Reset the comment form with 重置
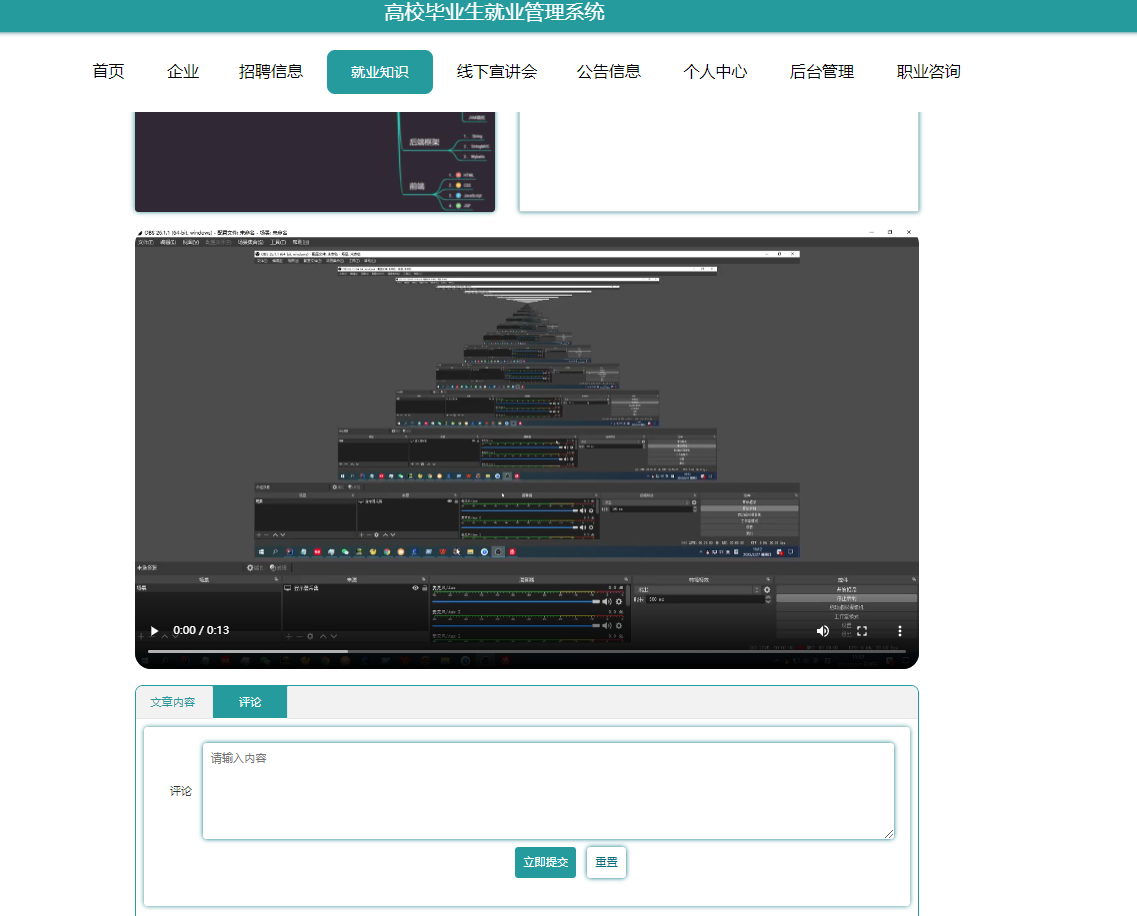Viewport: 1137px width, 916px height. 606,862
